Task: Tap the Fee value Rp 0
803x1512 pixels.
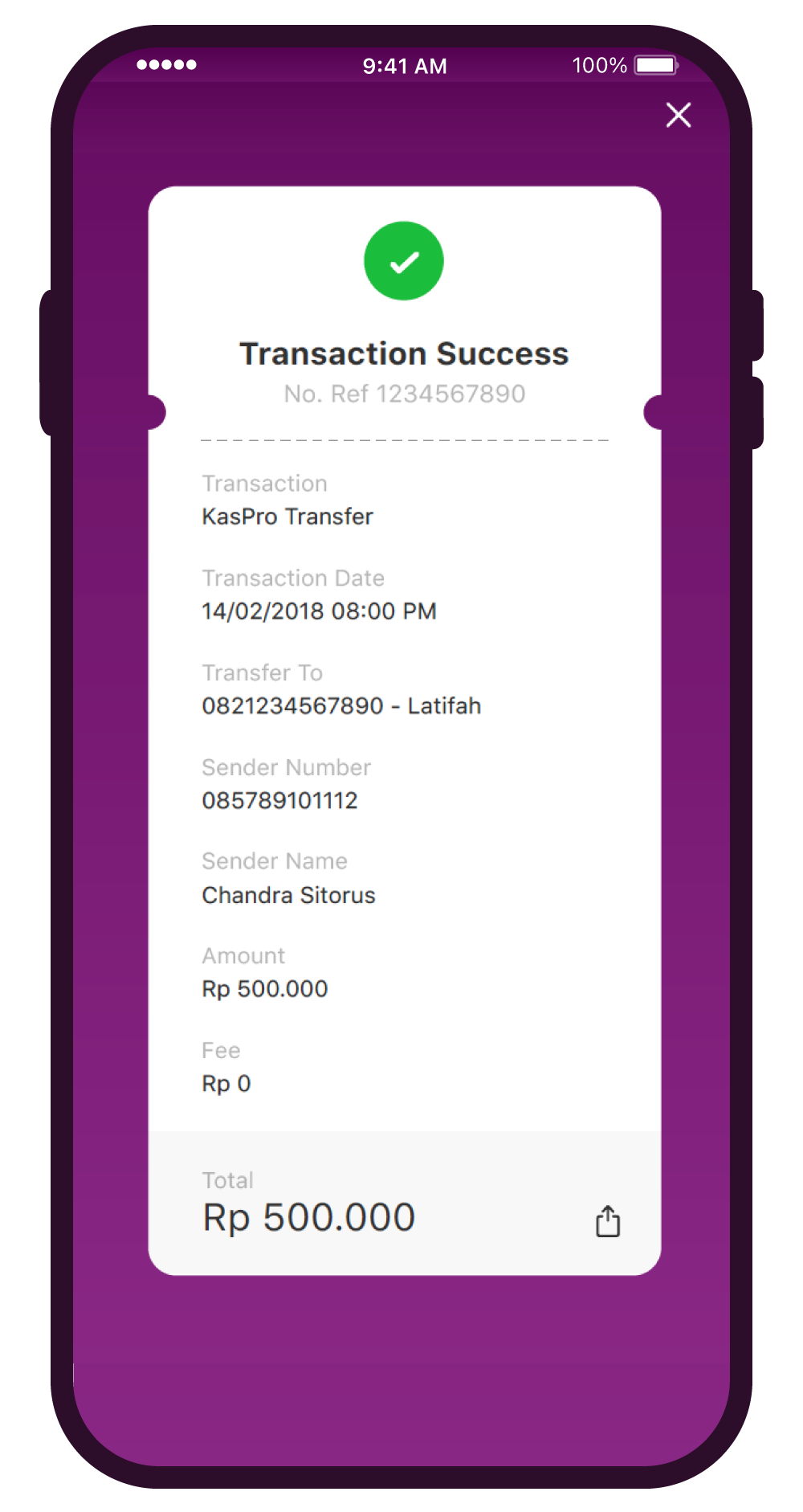Action: [x=226, y=1084]
